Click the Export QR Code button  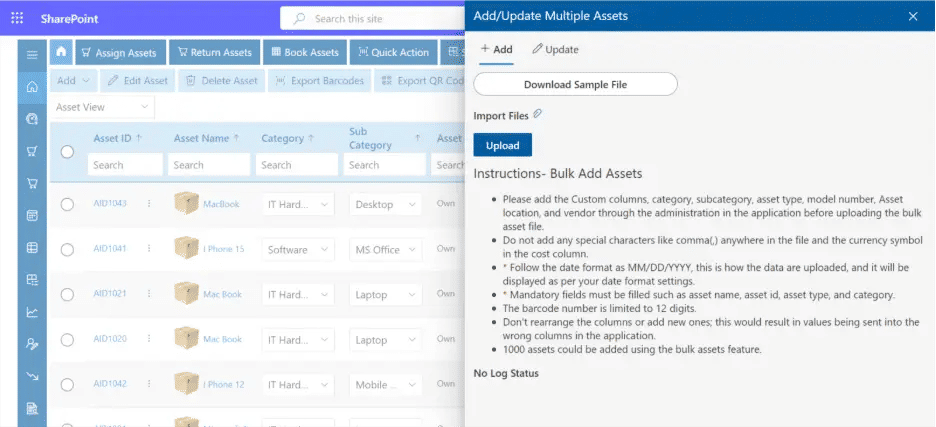[x=420, y=81]
